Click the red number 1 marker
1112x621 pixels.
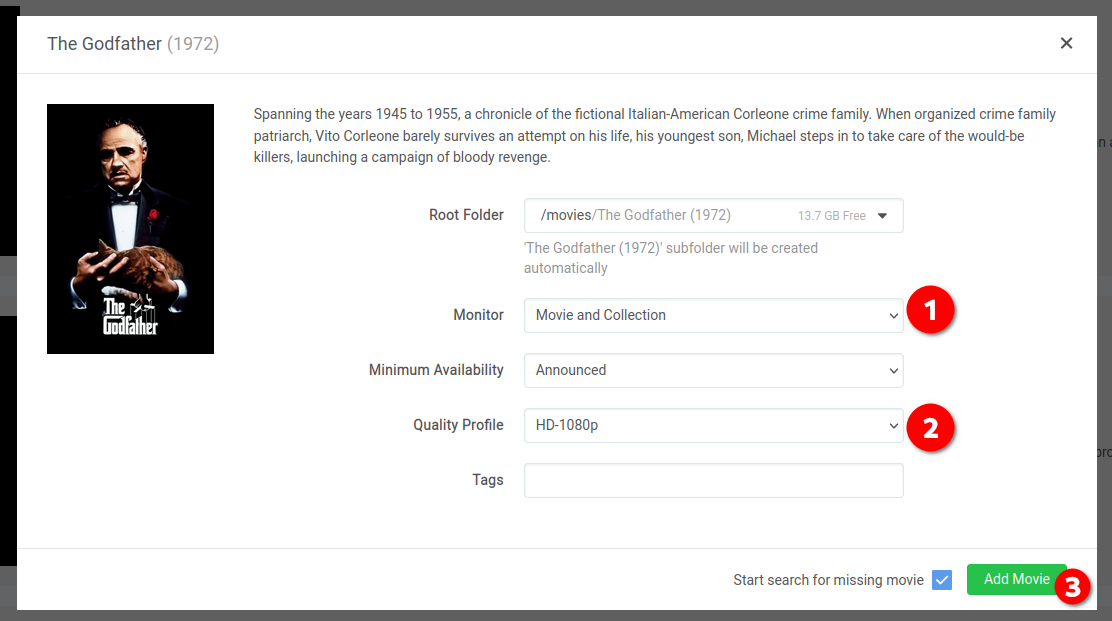pos(930,310)
